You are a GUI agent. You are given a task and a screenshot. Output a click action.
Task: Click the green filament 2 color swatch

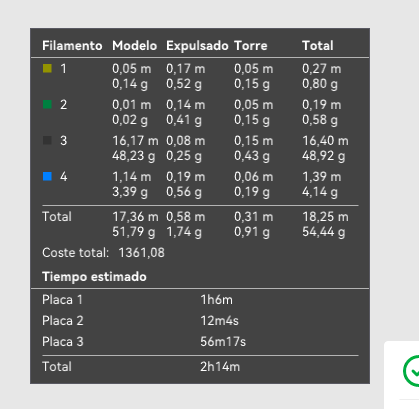click(x=47, y=104)
